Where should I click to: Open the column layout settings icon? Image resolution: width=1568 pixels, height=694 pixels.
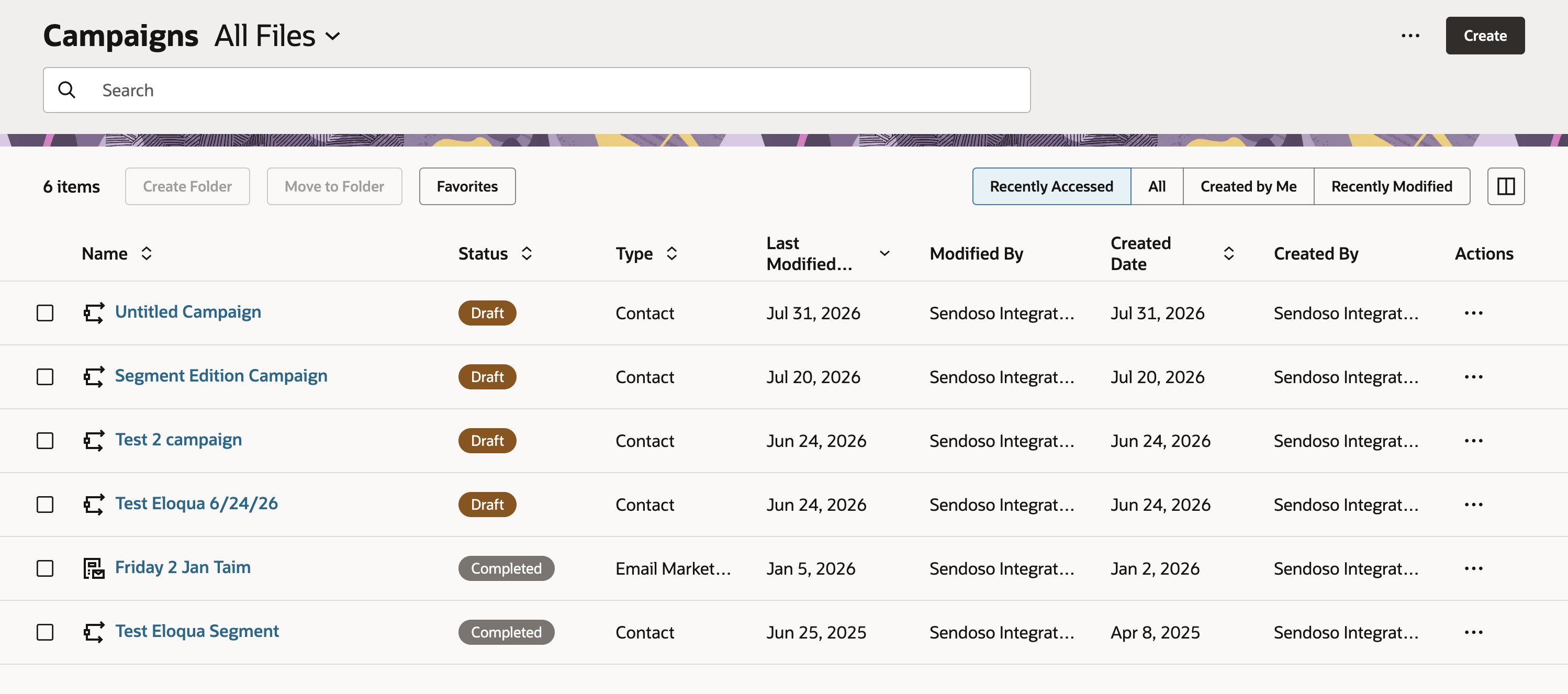pos(1505,186)
